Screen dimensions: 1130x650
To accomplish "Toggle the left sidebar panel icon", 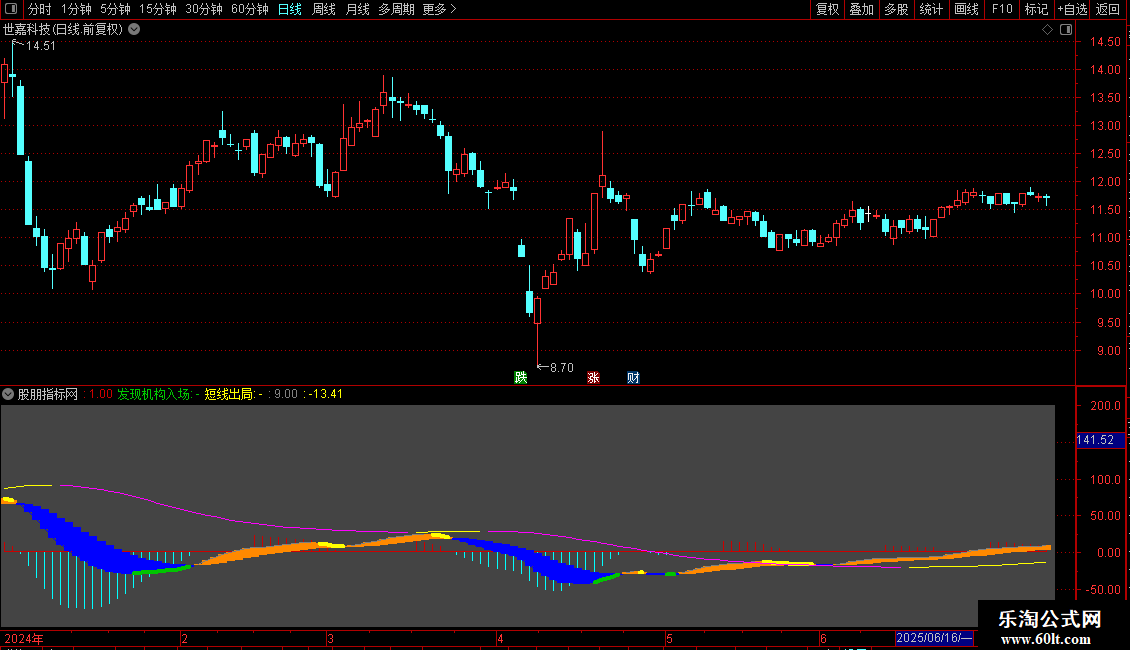I will (x=11, y=9).
